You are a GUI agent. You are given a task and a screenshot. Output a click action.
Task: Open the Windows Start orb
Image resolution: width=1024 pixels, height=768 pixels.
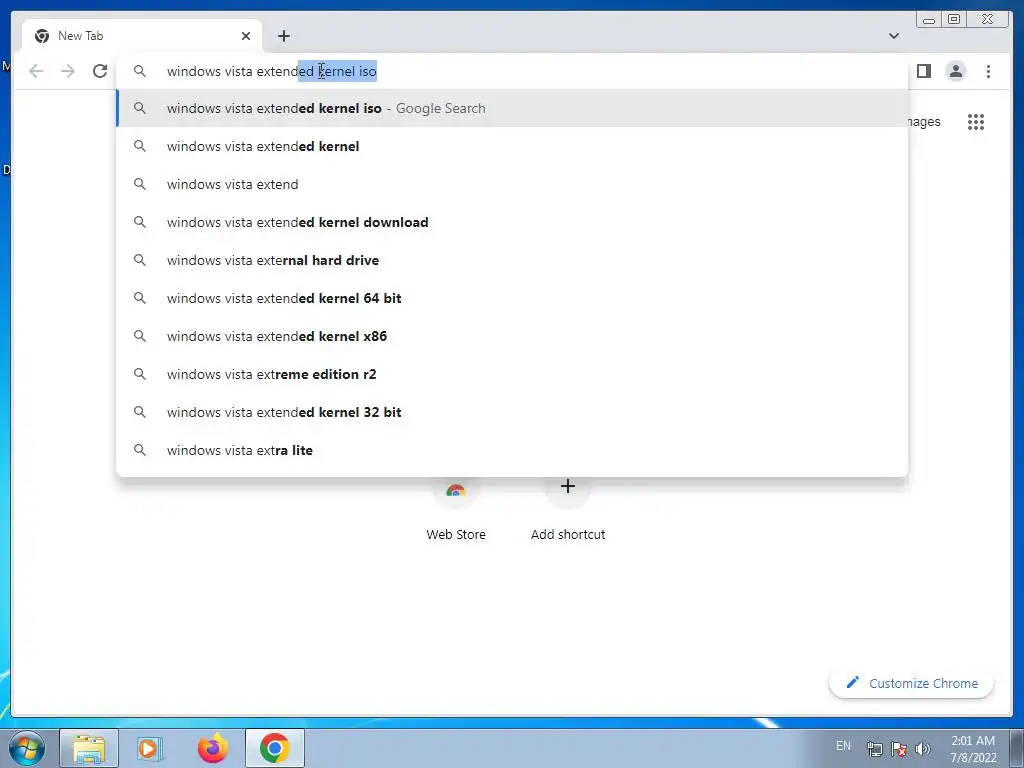pyautogui.click(x=27, y=748)
